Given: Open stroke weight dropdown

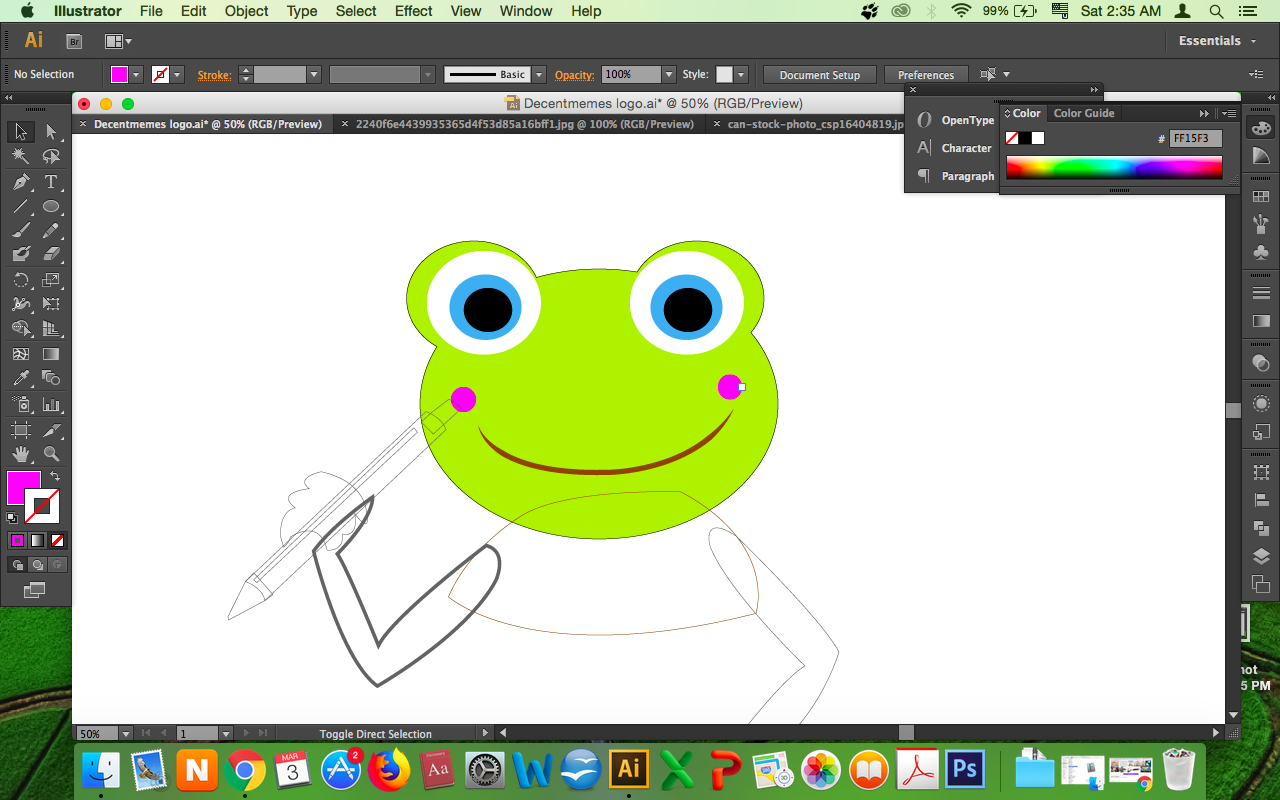Looking at the screenshot, I should [x=314, y=75].
